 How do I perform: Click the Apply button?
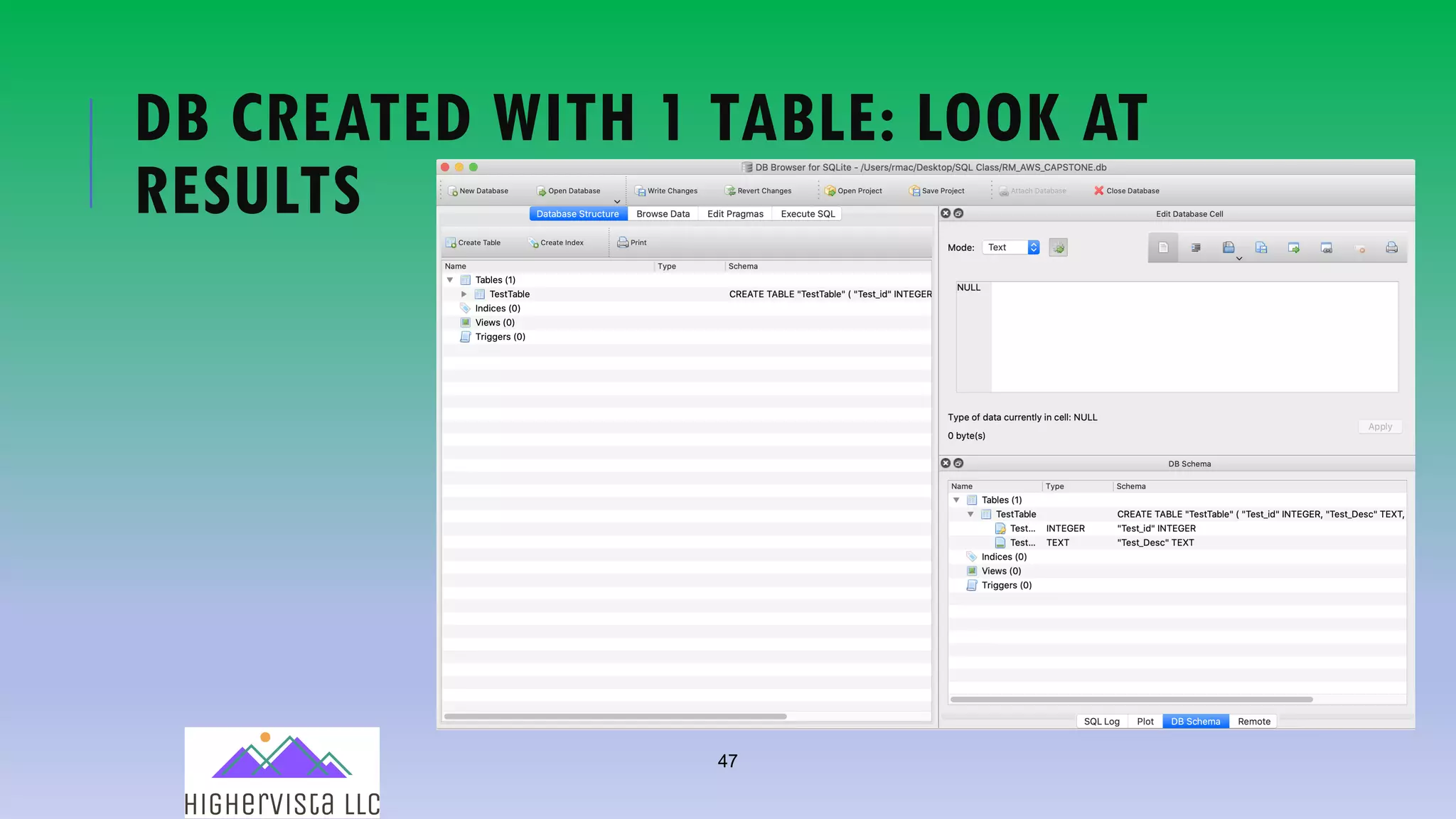[x=1380, y=427]
